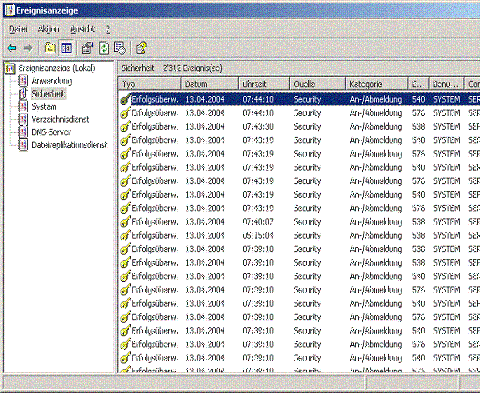The image size is (480, 393).
Task: Open Help via the question mark toolbar icon
Action: [141, 48]
